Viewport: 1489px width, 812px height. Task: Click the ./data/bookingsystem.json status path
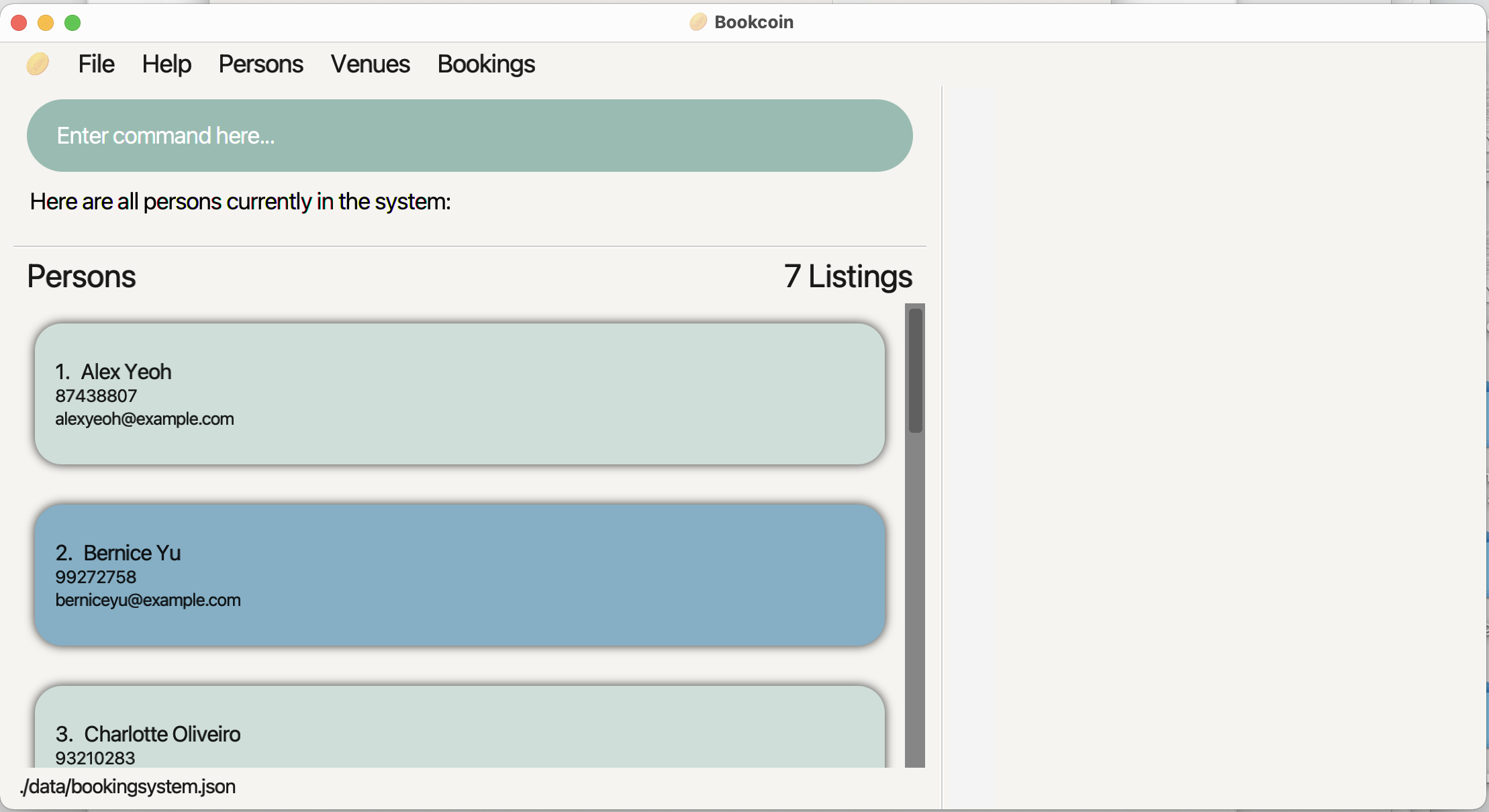128,786
